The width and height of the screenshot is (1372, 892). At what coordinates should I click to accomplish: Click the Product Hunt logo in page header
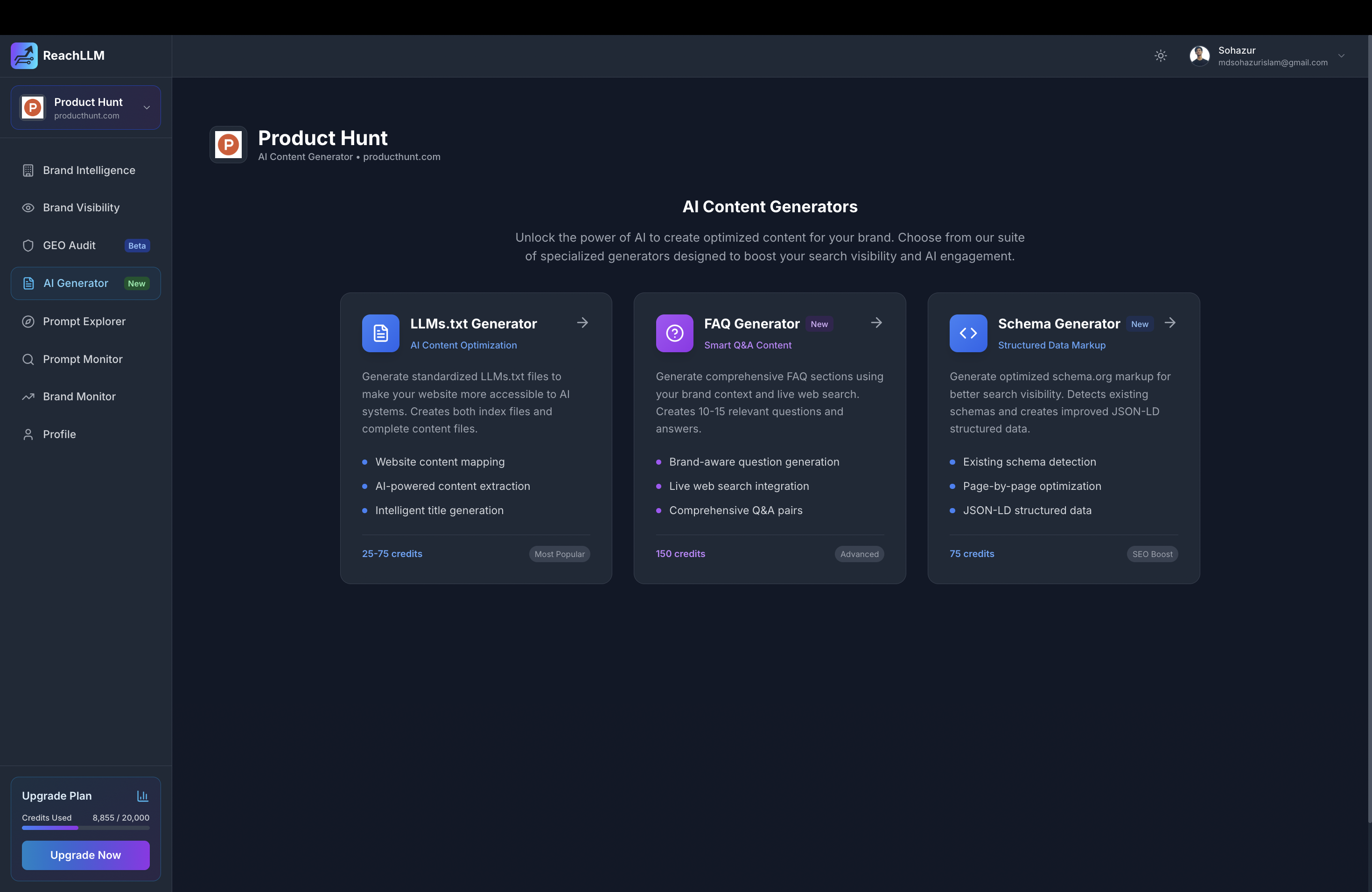228,145
